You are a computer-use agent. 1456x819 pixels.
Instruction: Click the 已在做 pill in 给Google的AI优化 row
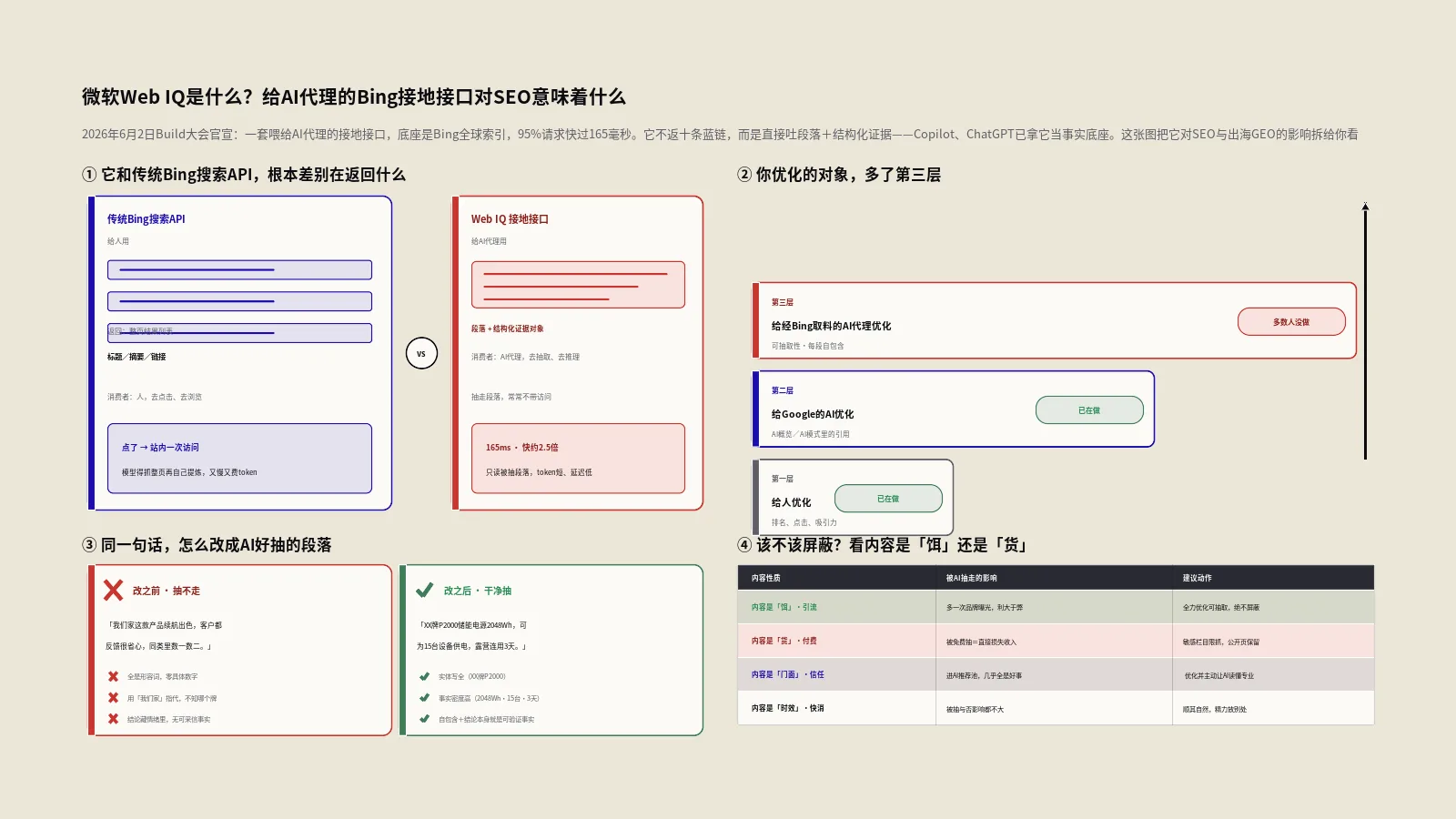point(1089,409)
